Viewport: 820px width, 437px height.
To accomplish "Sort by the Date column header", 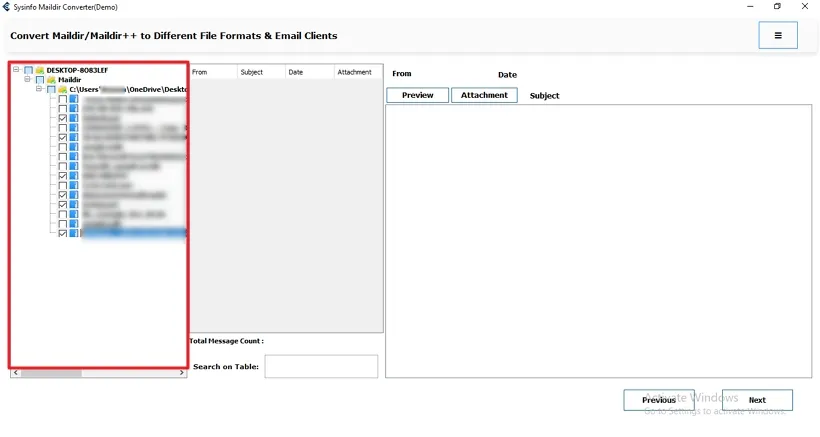I will [x=310, y=72].
